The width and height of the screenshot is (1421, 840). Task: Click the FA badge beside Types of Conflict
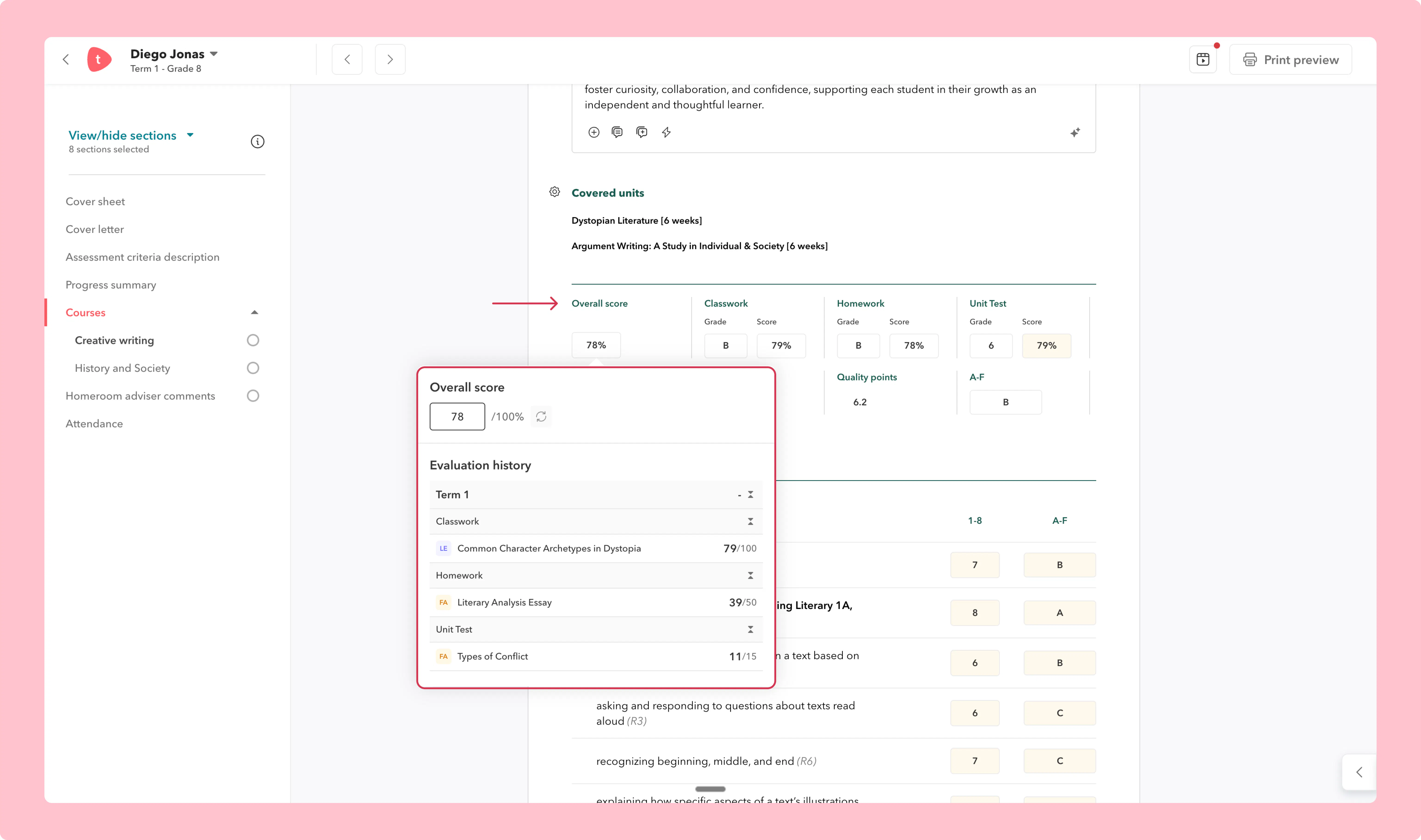coord(444,657)
